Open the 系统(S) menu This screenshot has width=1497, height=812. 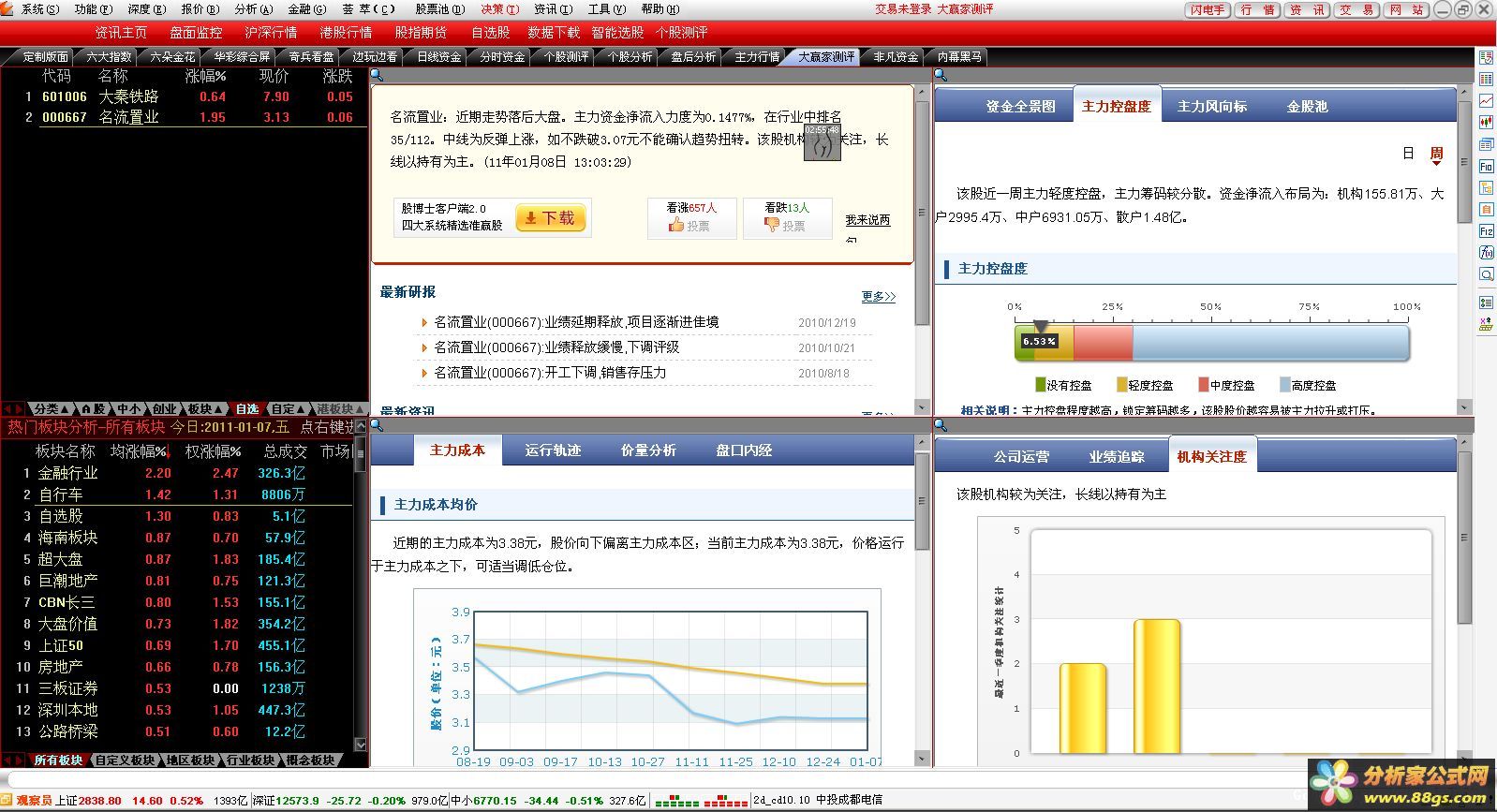(x=40, y=9)
